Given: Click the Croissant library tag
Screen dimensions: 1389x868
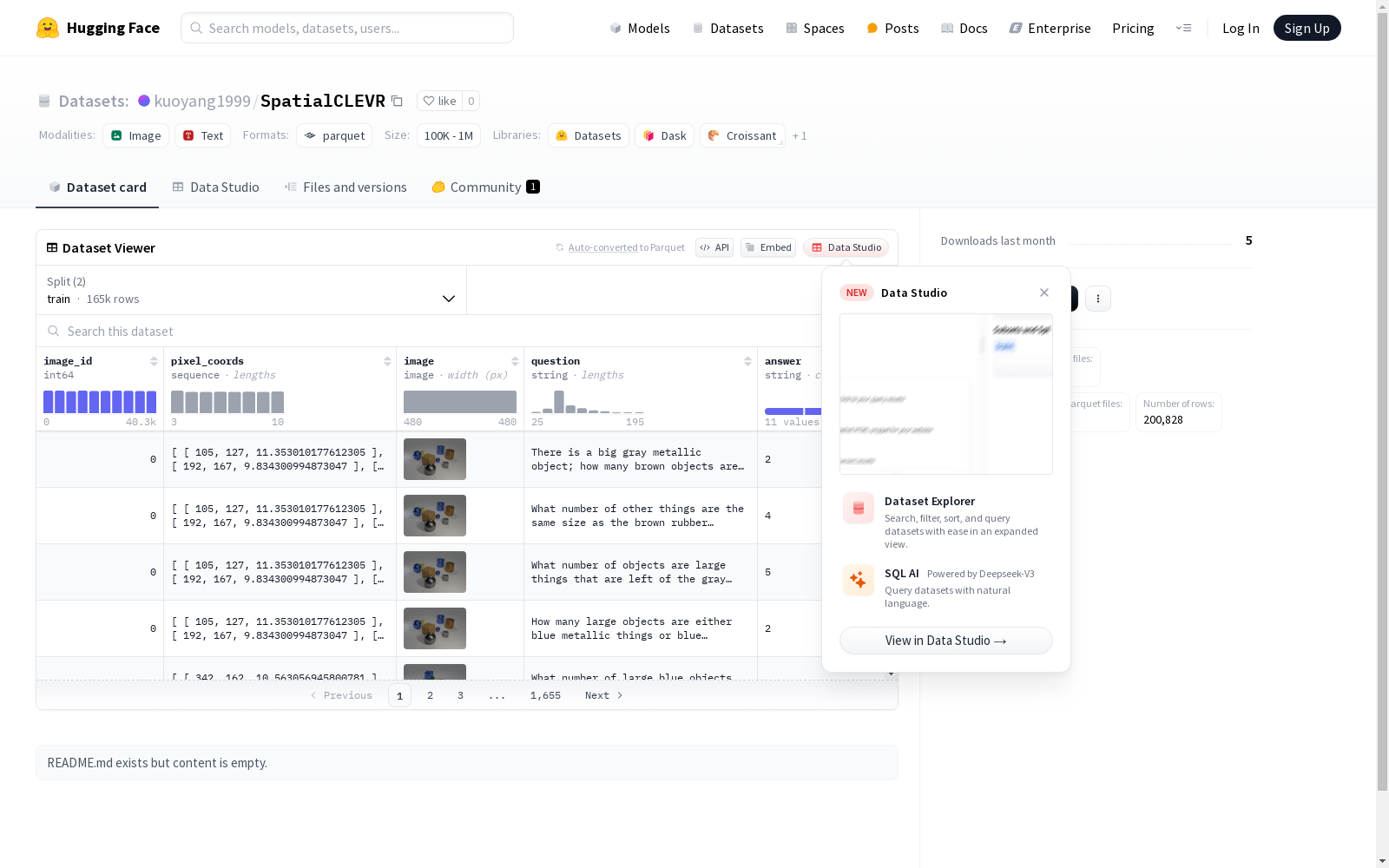Looking at the screenshot, I should [x=742, y=135].
